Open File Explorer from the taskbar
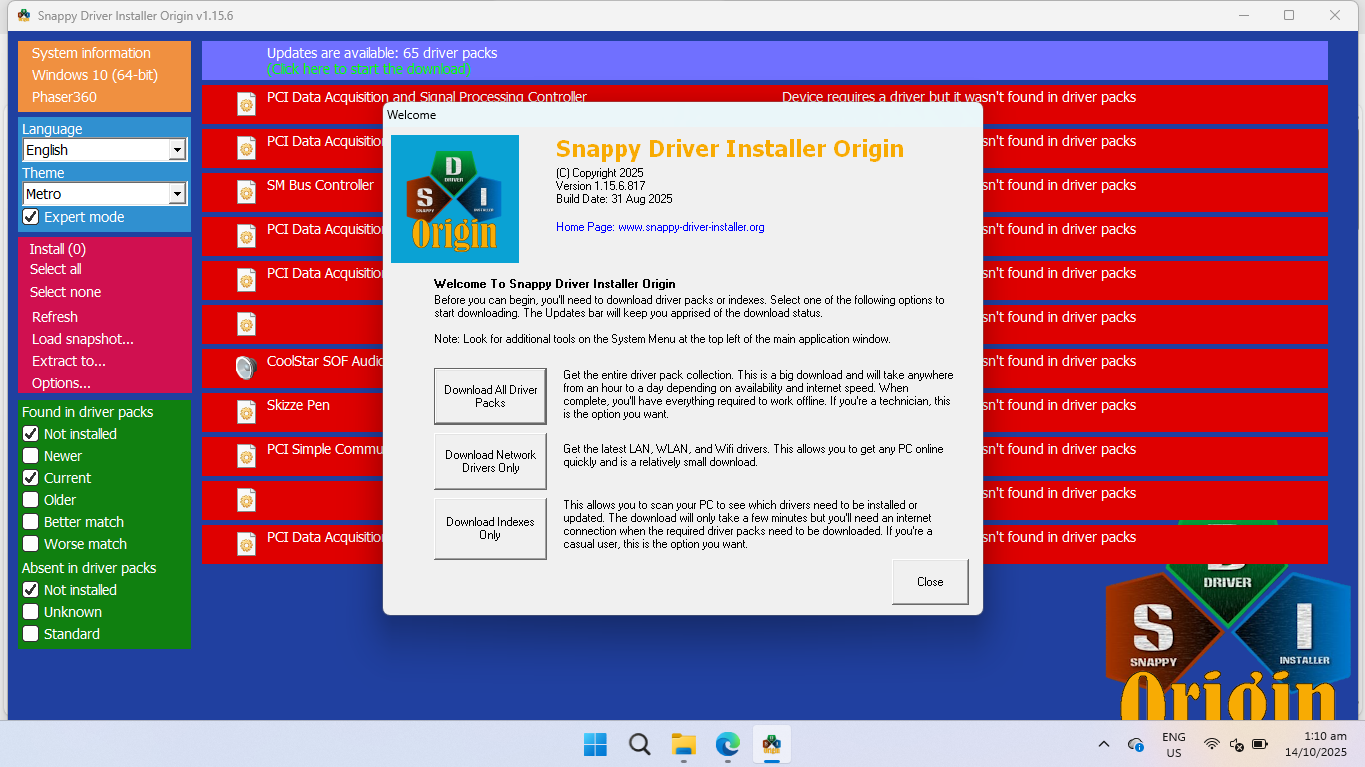This screenshot has width=1365, height=767. 683,744
